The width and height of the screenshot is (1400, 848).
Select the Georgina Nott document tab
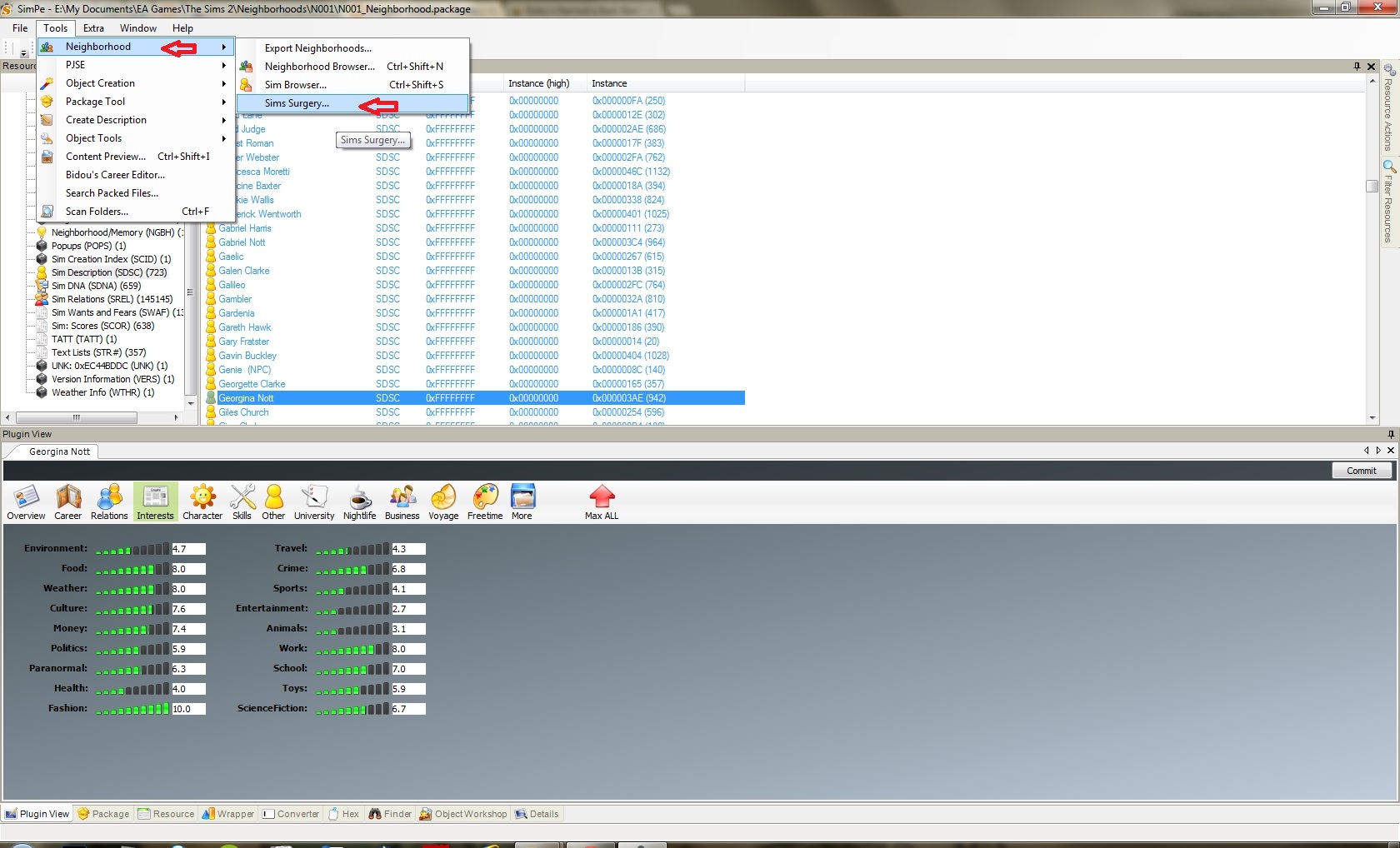pyautogui.click(x=59, y=451)
